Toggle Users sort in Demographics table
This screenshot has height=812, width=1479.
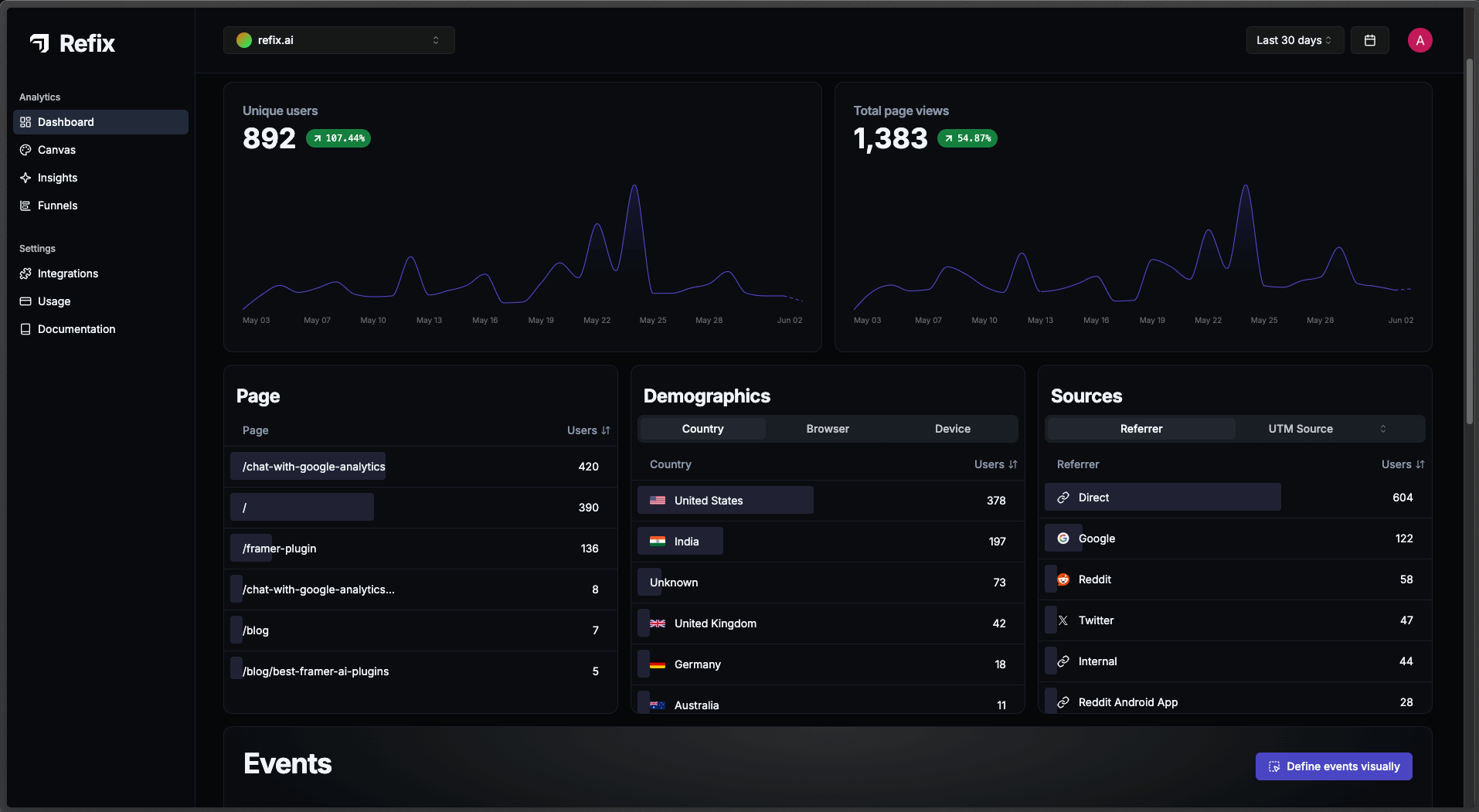click(995, 464)
